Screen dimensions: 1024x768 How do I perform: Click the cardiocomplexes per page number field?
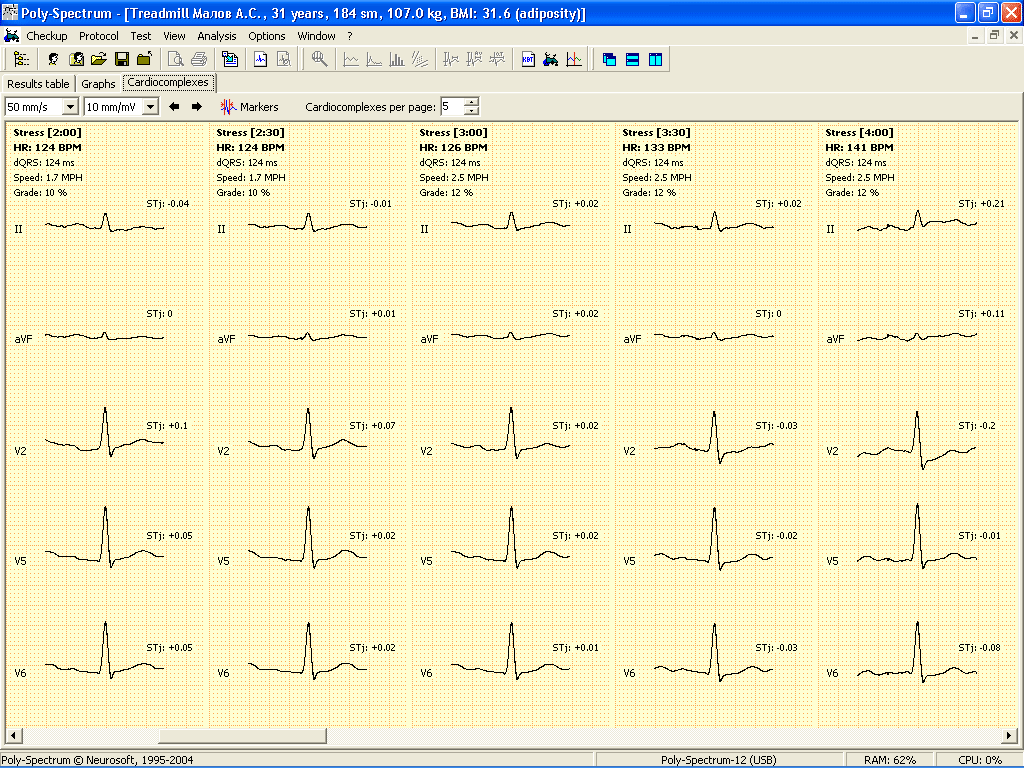[453, 106]
